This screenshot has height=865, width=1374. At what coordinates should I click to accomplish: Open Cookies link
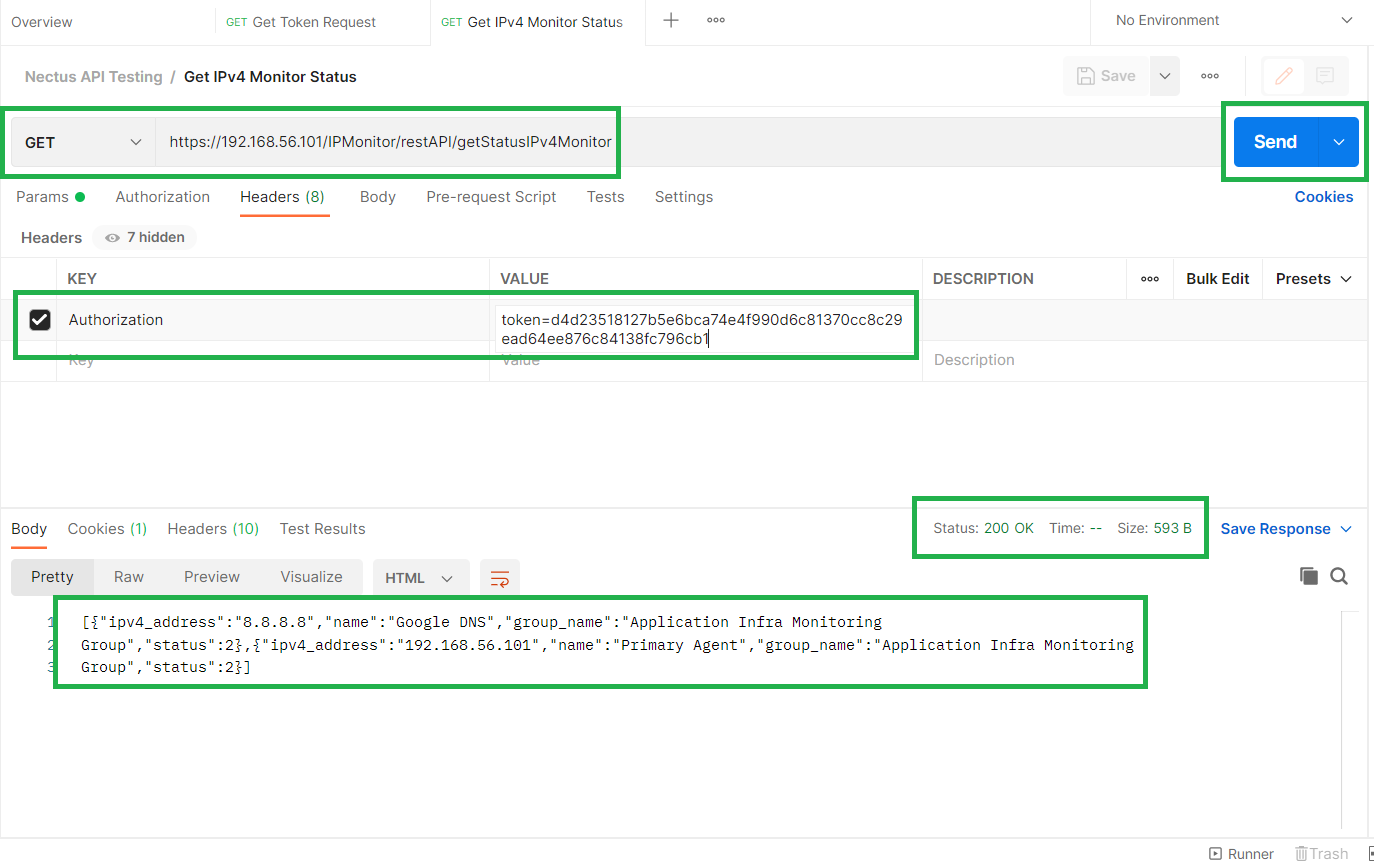tap(1324, 197)
